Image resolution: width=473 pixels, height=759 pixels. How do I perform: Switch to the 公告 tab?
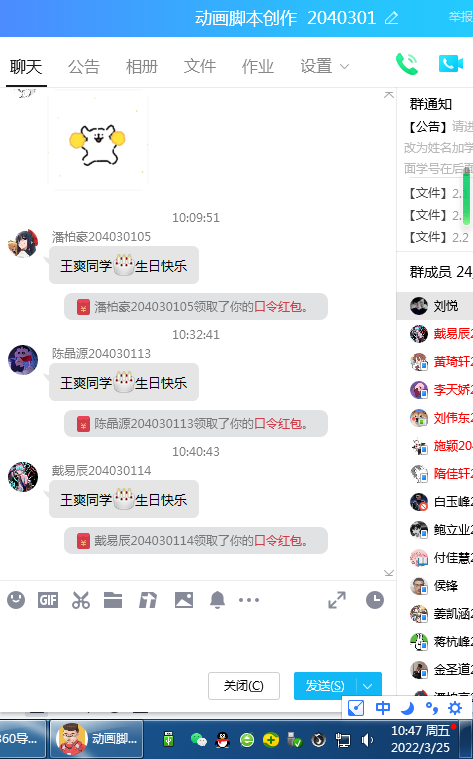click(84, 66)
